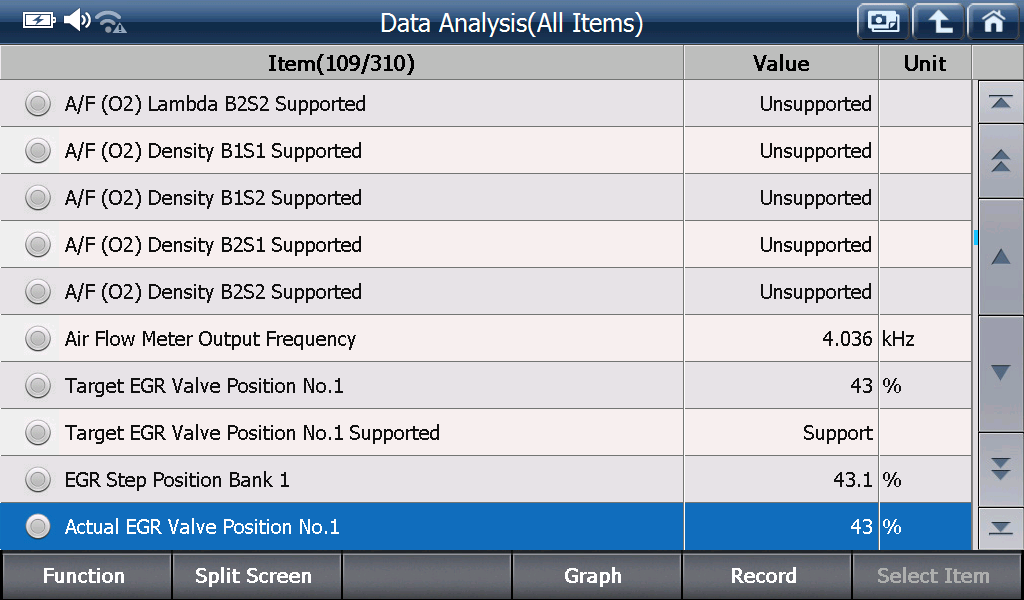Page up with the double up arrow
The width and height of the screenshot is (1024, 600).
click(1000, 161)
